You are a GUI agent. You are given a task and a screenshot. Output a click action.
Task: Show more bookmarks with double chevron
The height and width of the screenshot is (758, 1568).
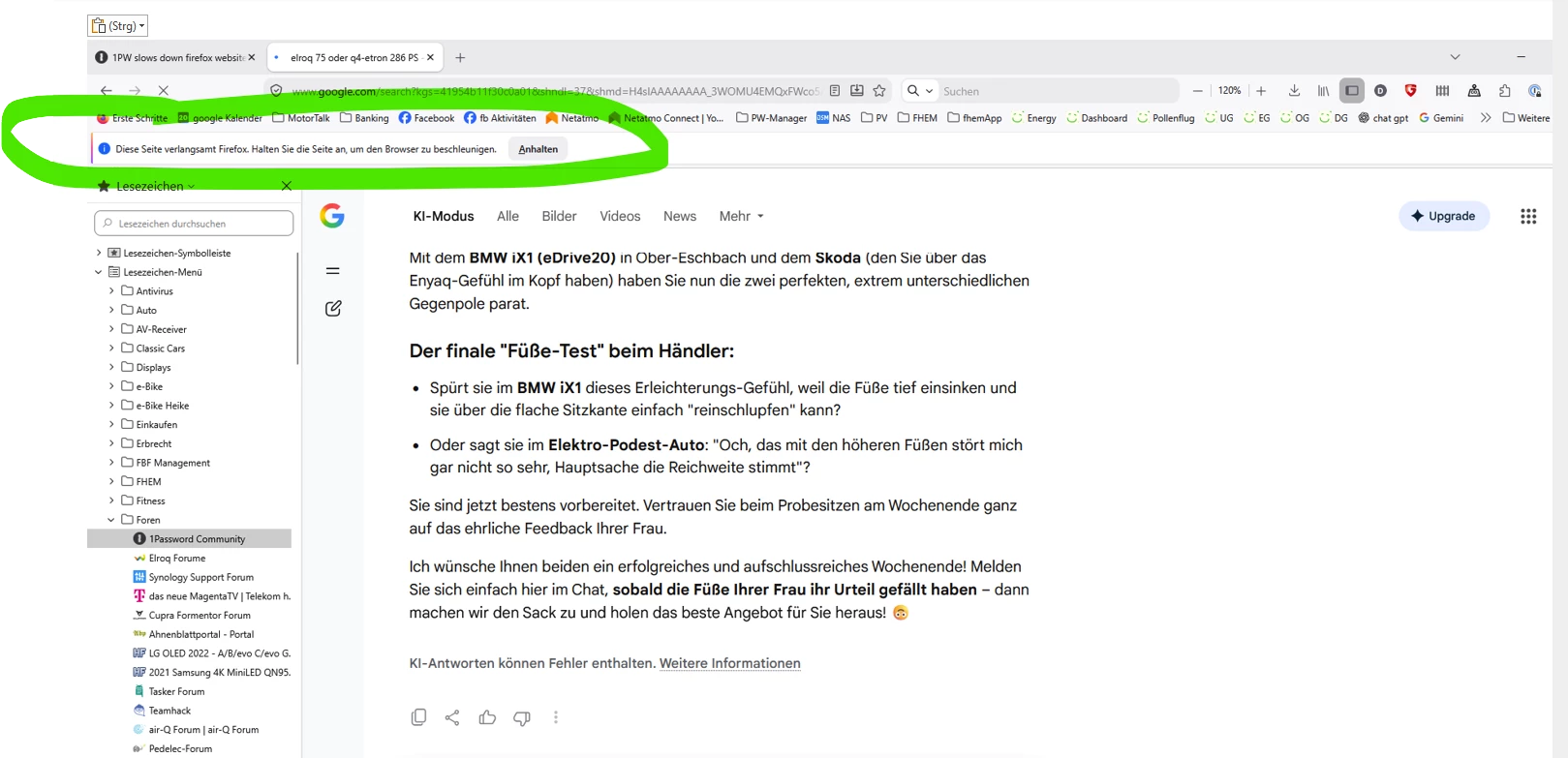pos(1486,118)
